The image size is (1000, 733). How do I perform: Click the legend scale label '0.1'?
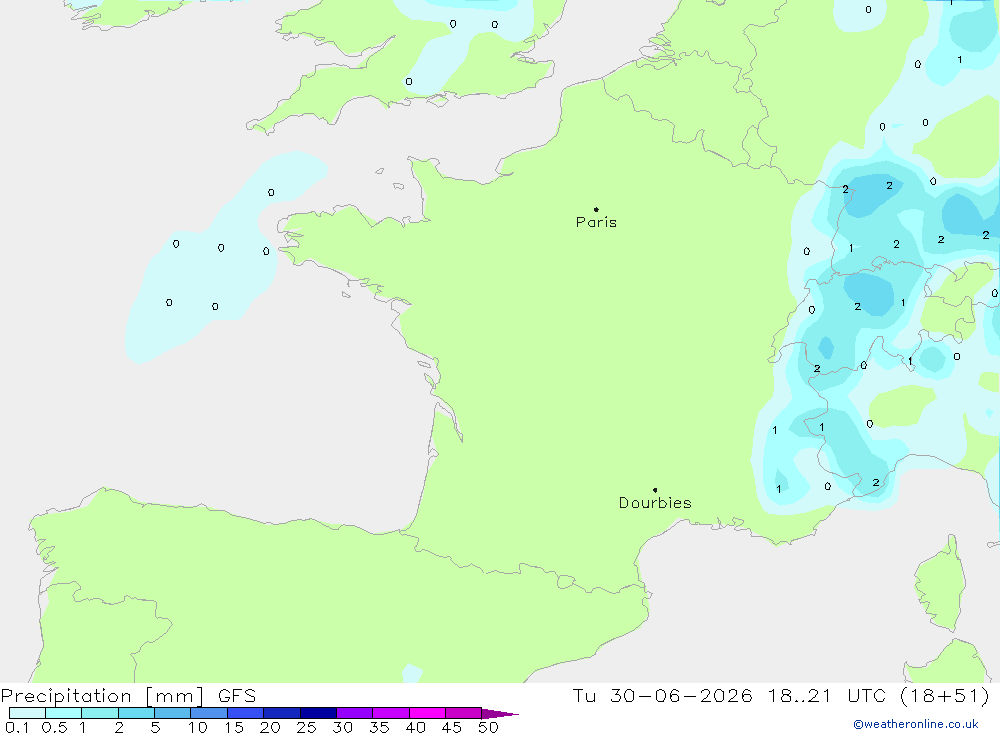tap(17, 727)
